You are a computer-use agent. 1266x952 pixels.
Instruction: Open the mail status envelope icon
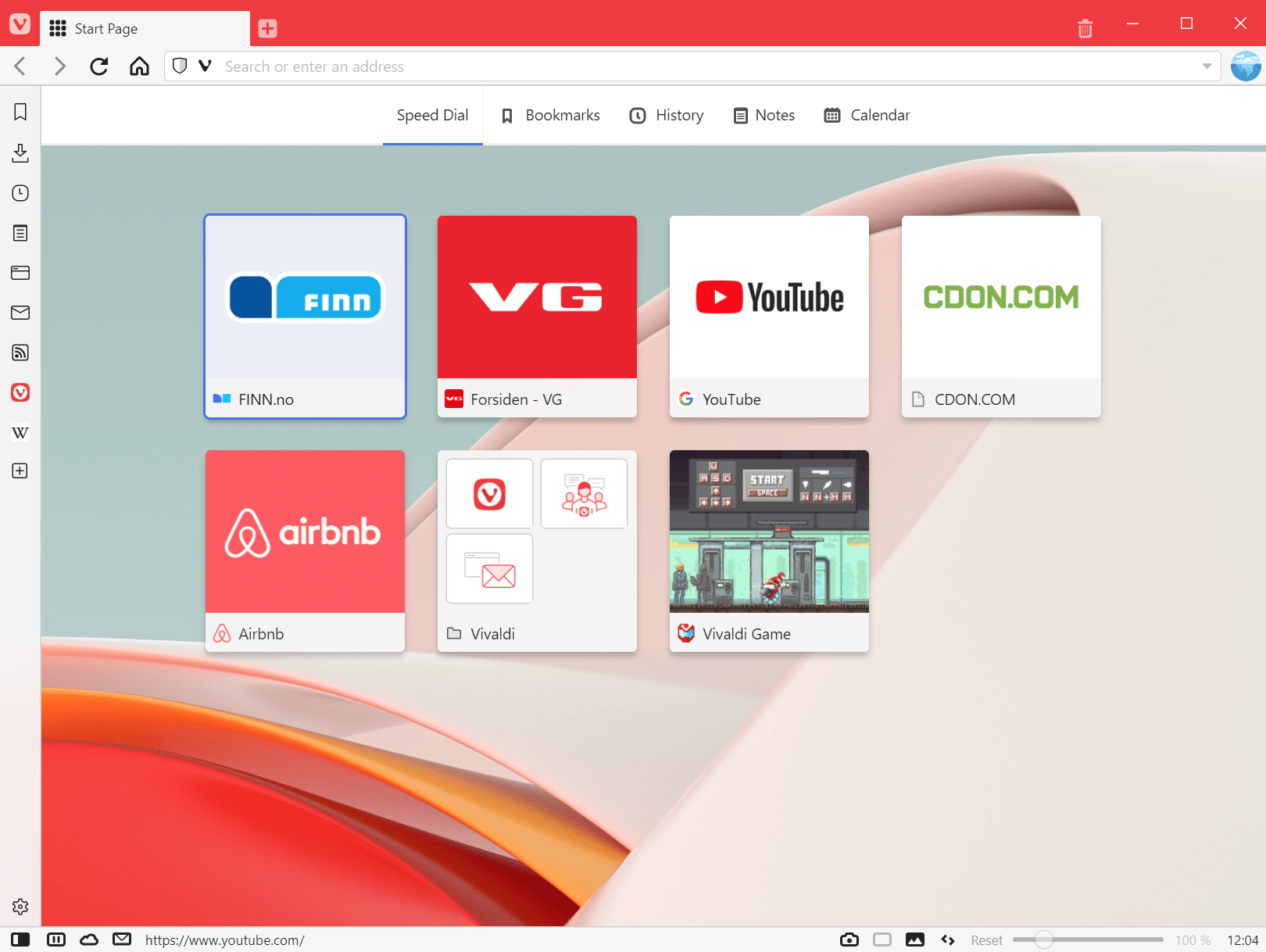[122, 939]
